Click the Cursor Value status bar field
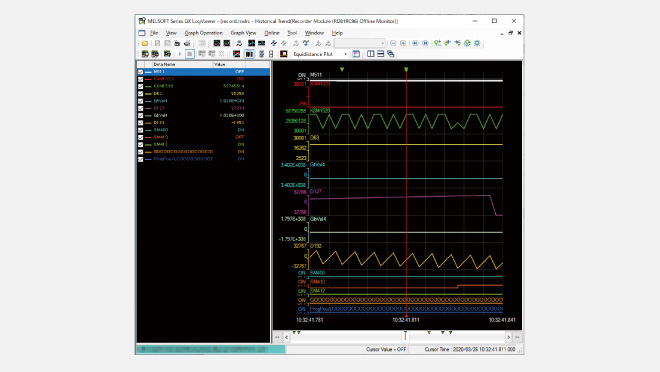 coord(386,349)
